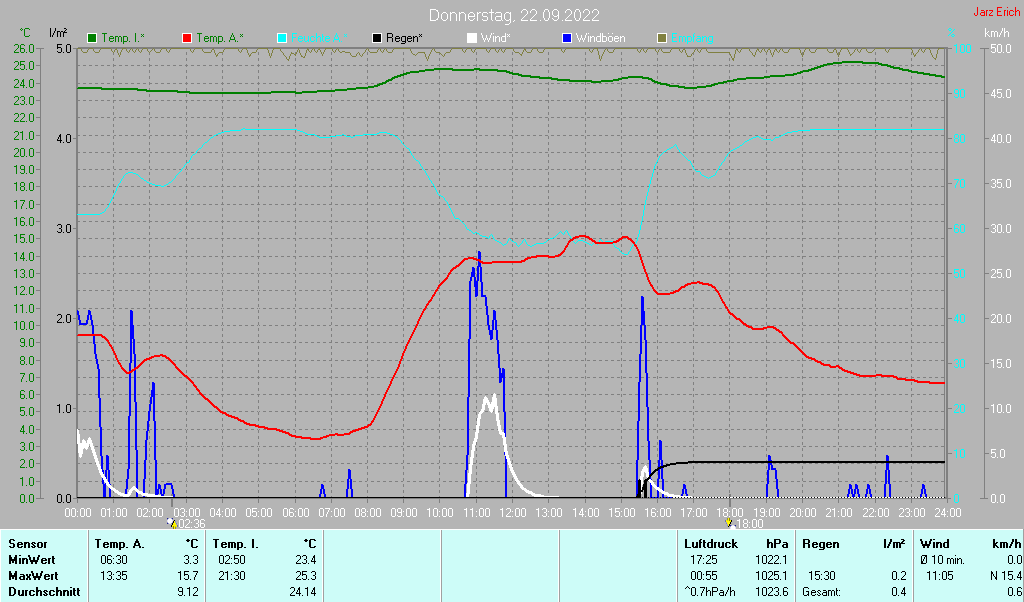The image size is (1024, 602).
Task: Click the '26.0' temperature axis value
Action: 24,48
